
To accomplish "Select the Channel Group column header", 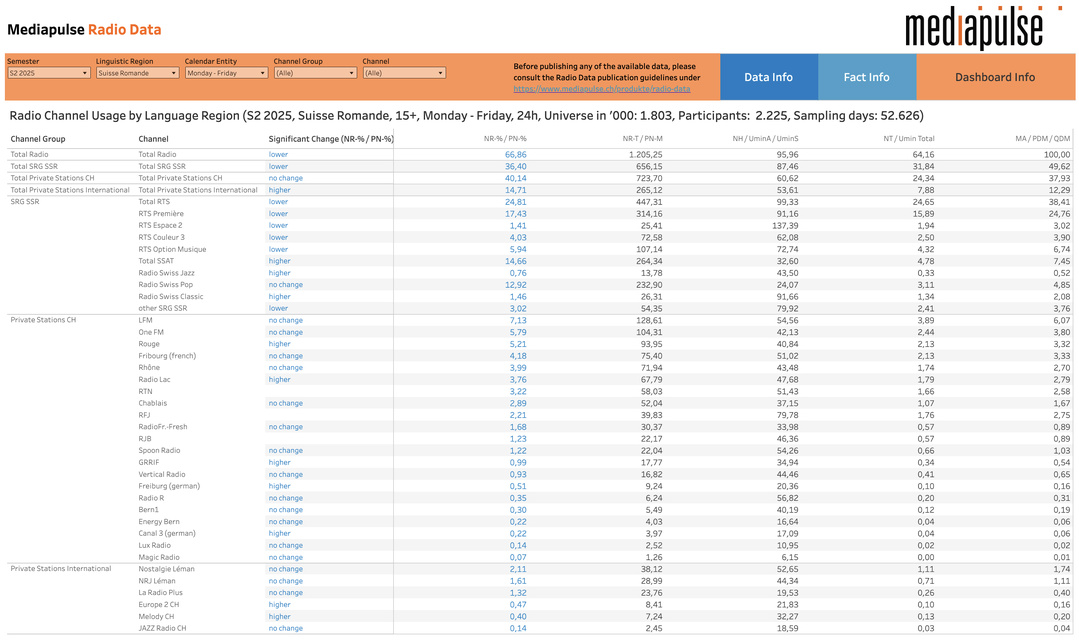I will pos(38,139).
